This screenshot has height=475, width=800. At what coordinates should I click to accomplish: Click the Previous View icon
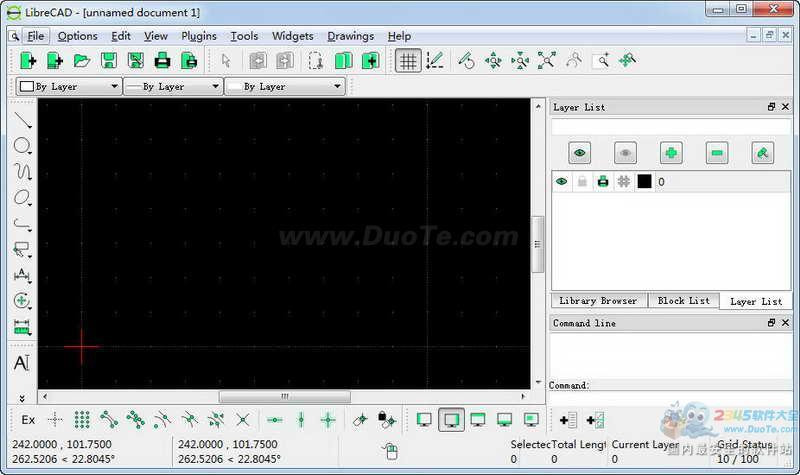point(574,61)
